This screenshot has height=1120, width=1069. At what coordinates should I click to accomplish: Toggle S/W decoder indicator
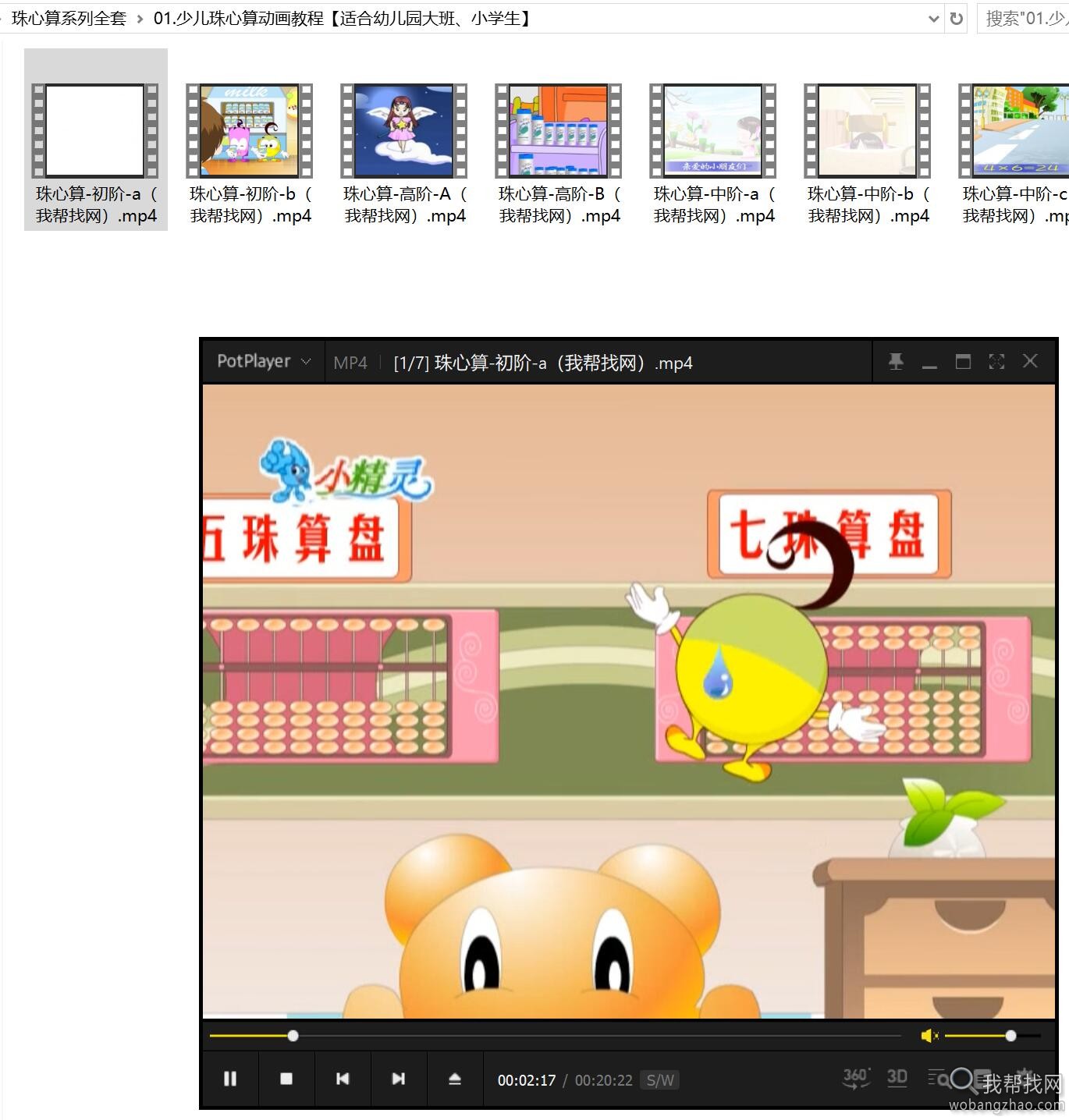659,1080
